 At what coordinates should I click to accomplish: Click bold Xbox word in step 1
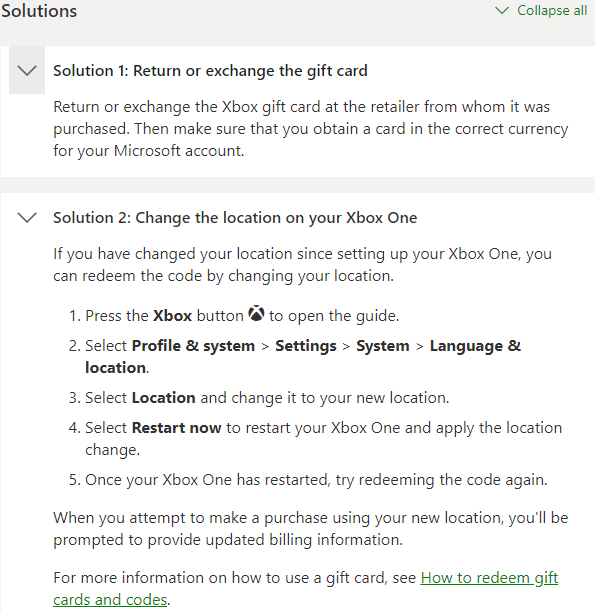click(x=172, y=316)
